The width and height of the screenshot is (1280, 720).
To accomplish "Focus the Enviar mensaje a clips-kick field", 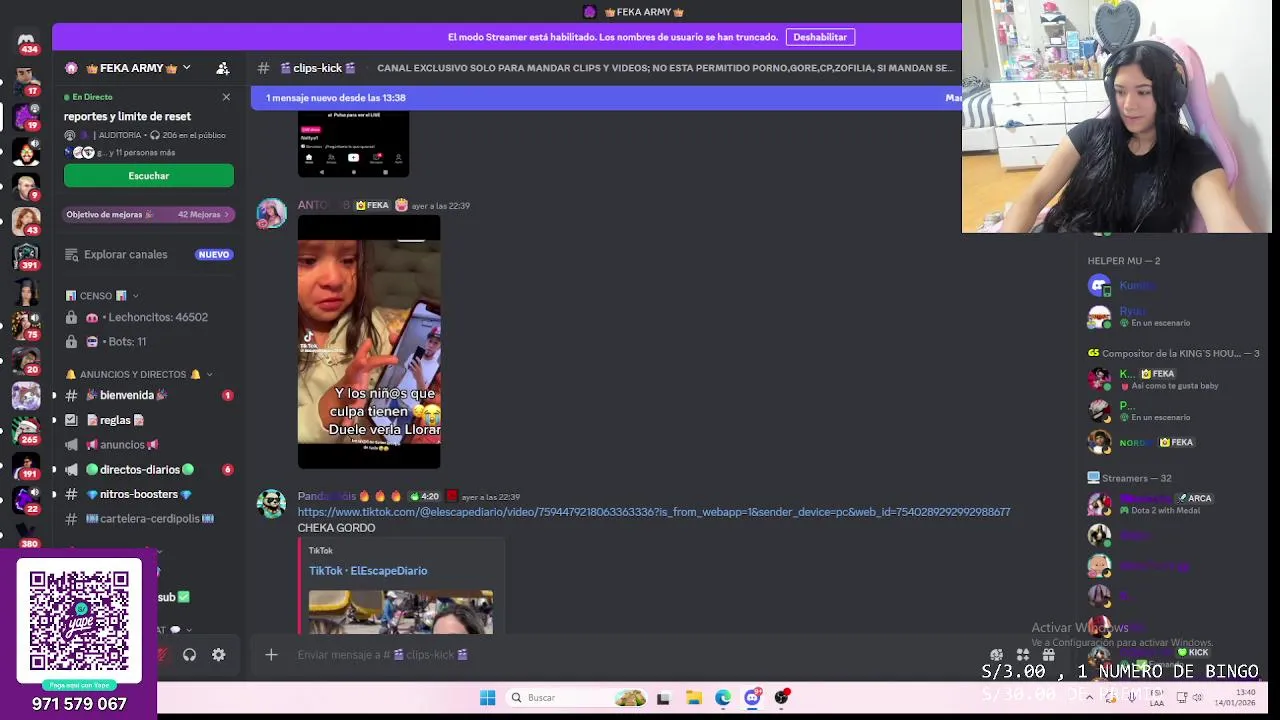I will [x=620, y=655].
